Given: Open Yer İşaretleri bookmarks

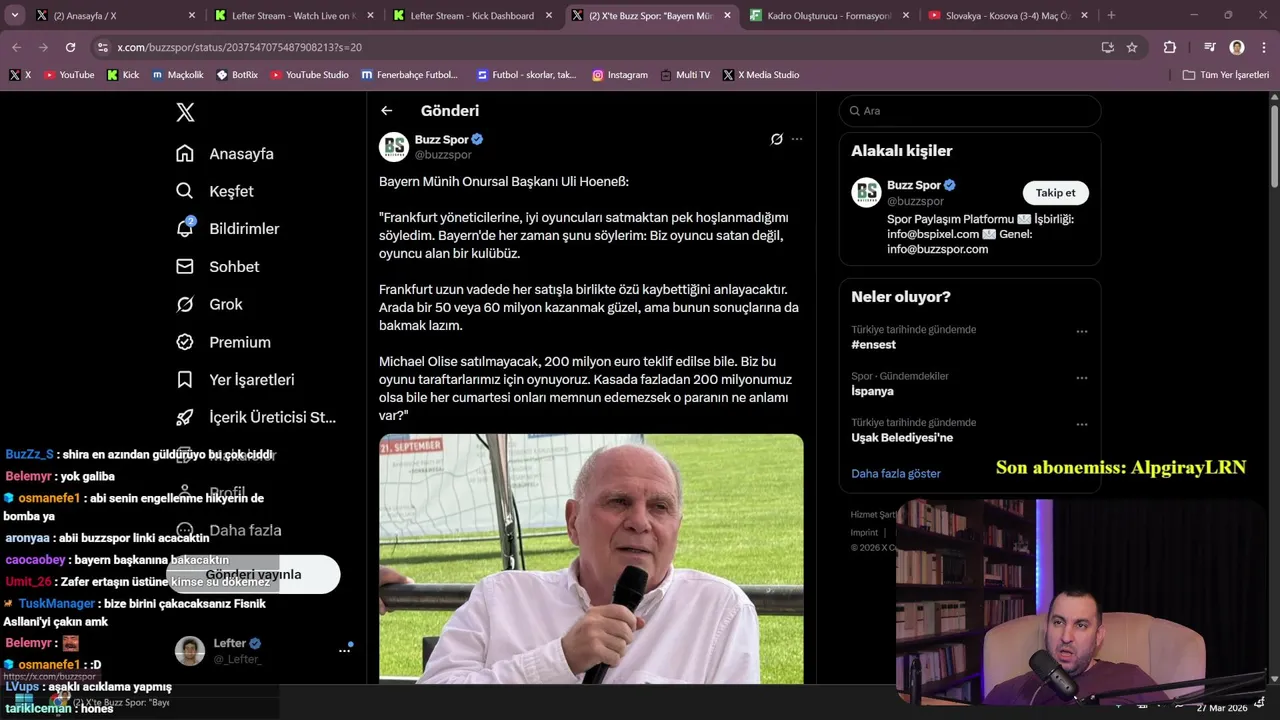Looking at the screenshot, I should 235,380.
